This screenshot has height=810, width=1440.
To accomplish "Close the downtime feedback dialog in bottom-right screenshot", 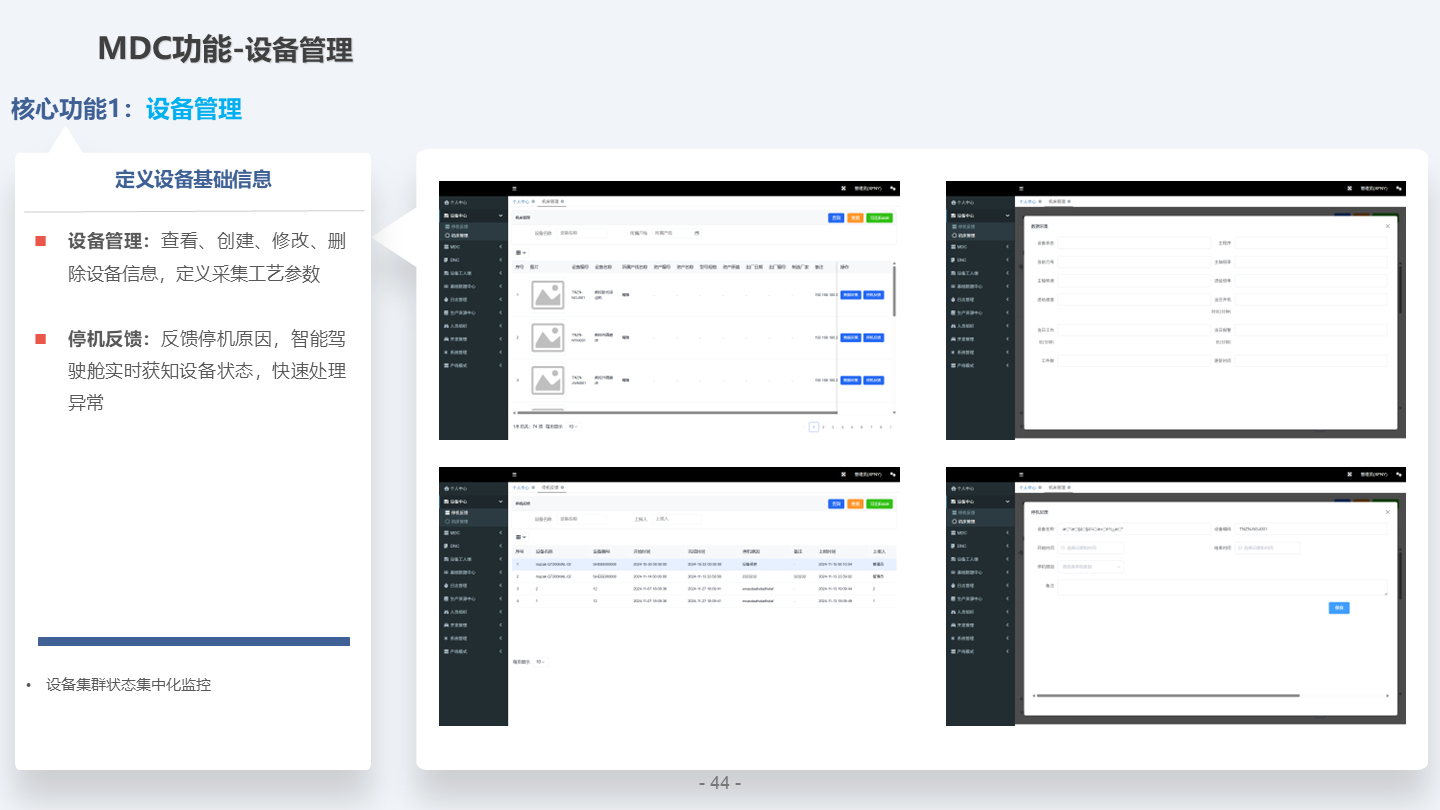I will tap(1387, 512).
